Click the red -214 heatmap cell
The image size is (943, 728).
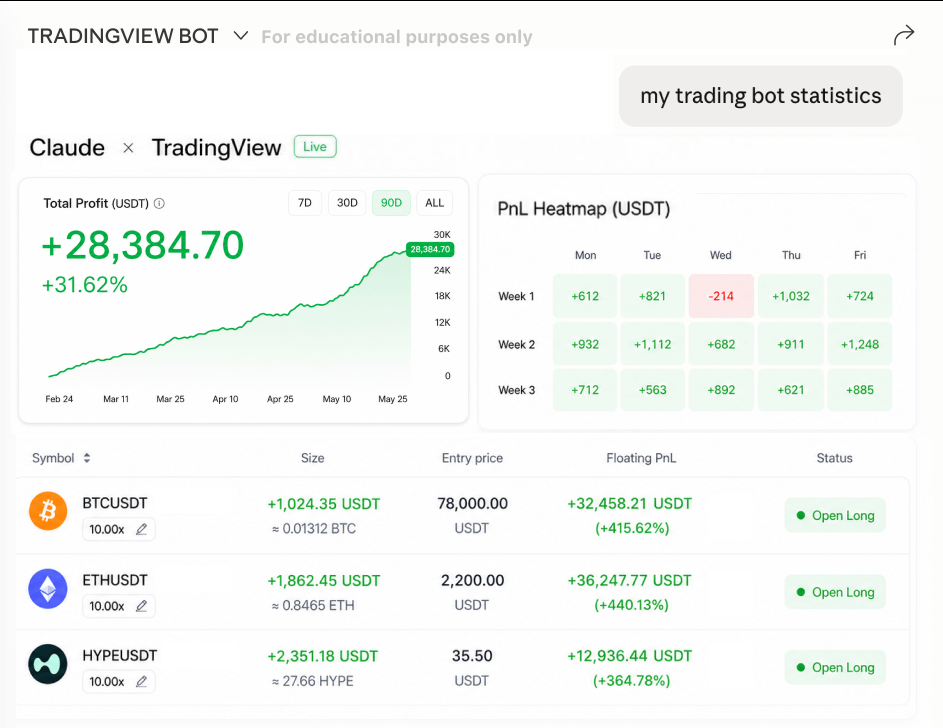(x=721, y=296)
